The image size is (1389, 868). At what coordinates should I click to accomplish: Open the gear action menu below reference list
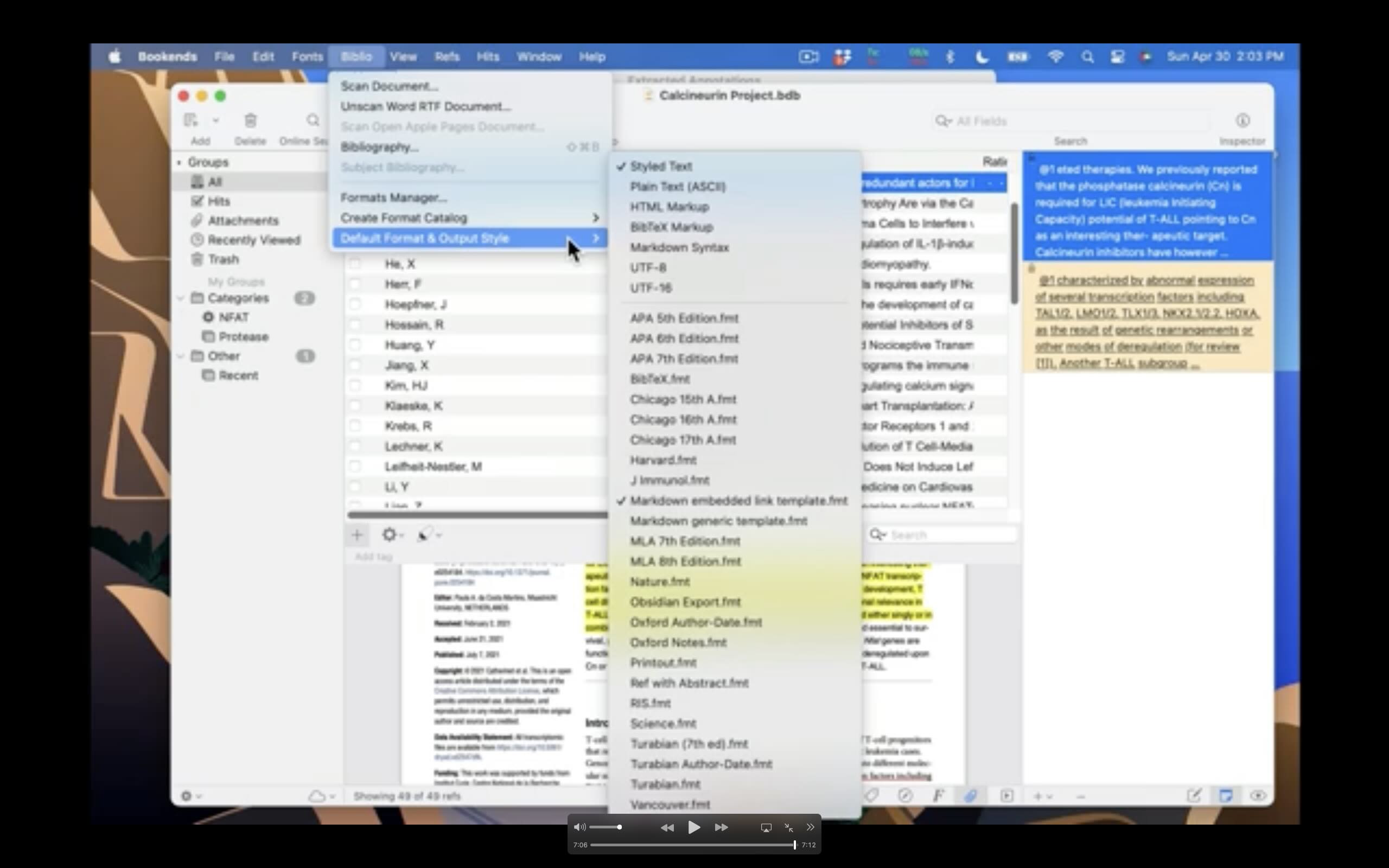tap(393, 535)
